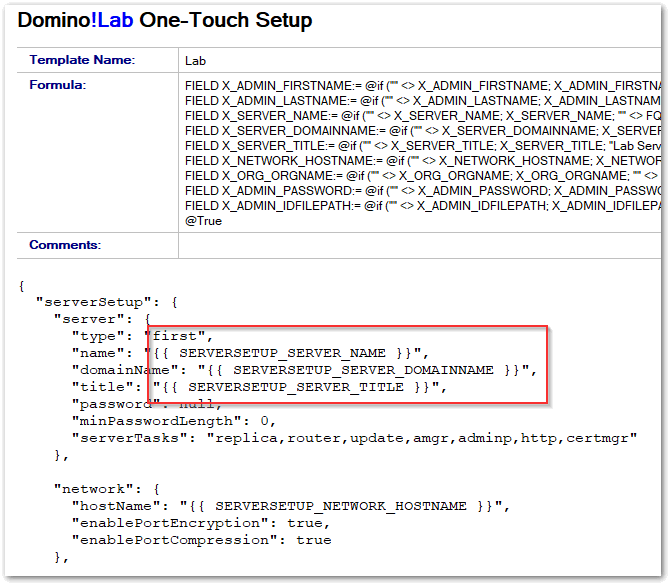This screenshot has height=585, width=670.
Task: Click the "enablePortCompression": true line
Action: (x=201, y=541)
